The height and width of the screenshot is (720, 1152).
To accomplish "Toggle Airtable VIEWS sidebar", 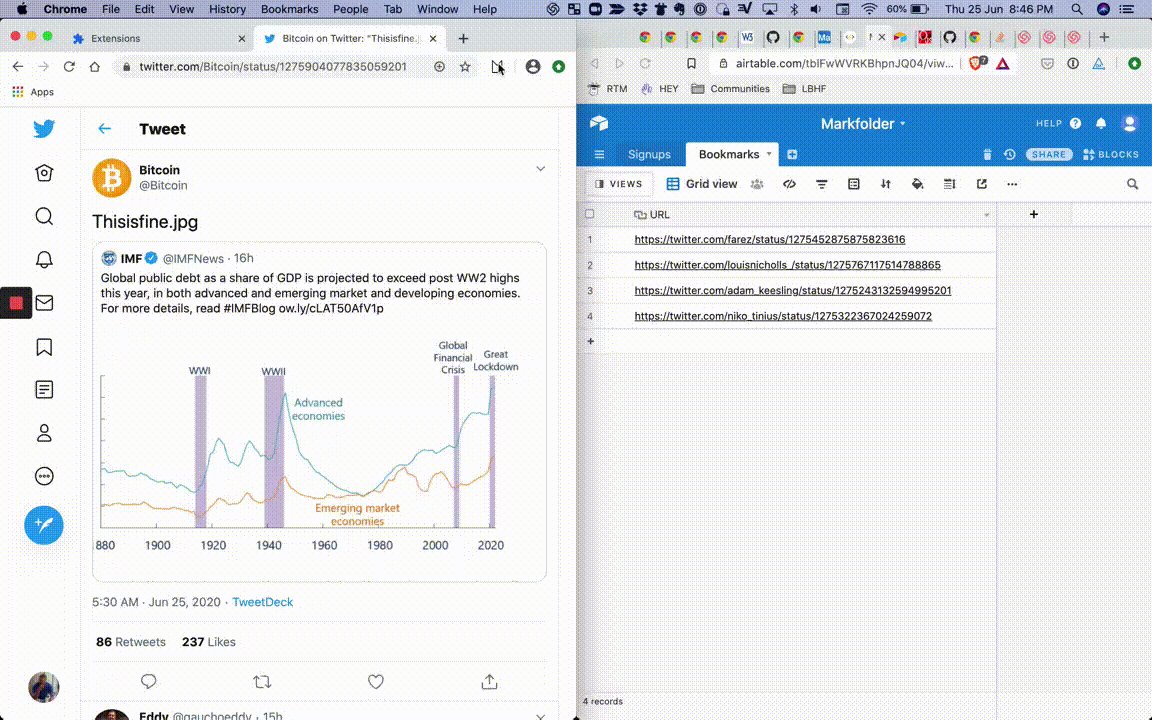I will coord(619,184).
